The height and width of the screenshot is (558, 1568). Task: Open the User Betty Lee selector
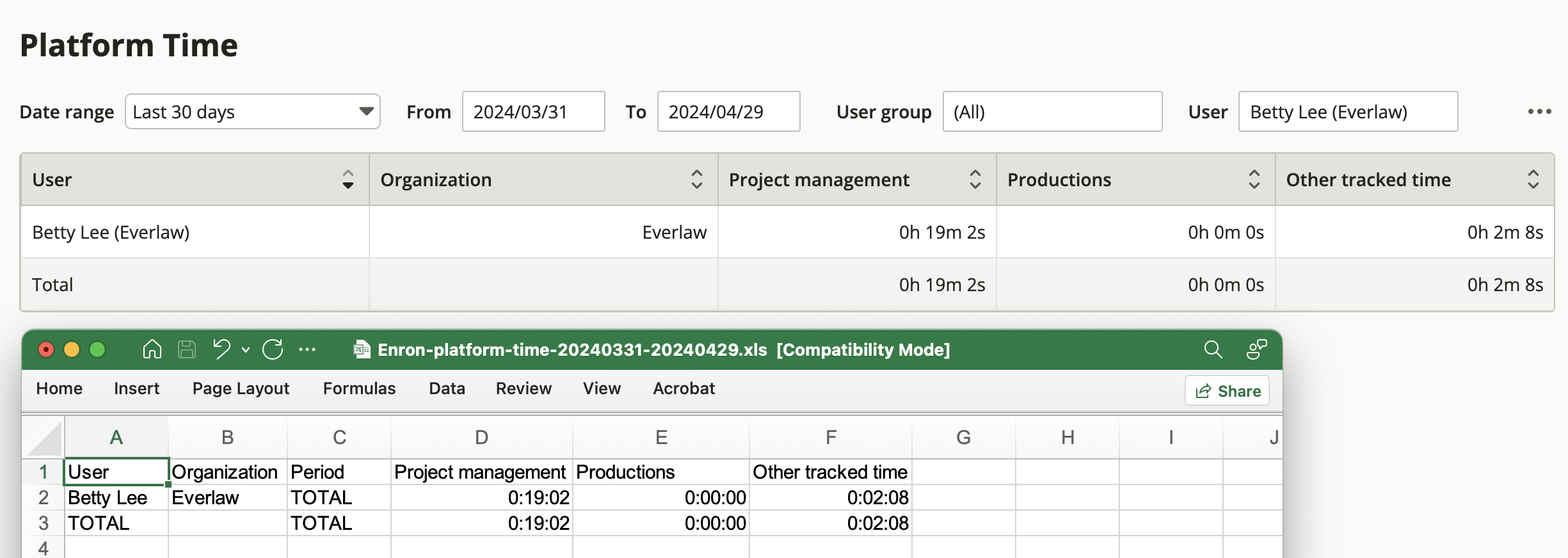tap(1348, 111)
